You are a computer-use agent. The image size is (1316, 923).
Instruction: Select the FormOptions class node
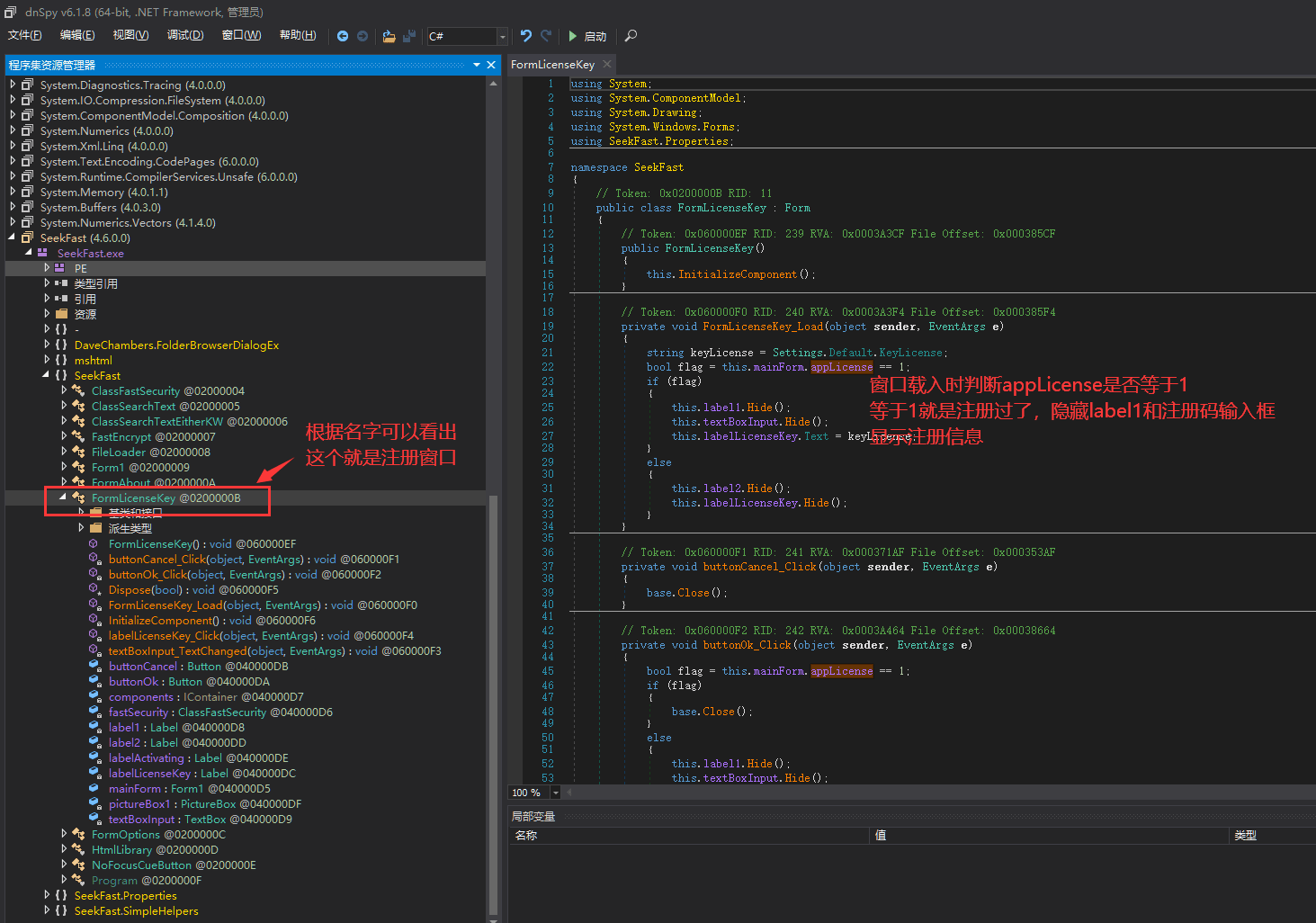click(158, 834)
